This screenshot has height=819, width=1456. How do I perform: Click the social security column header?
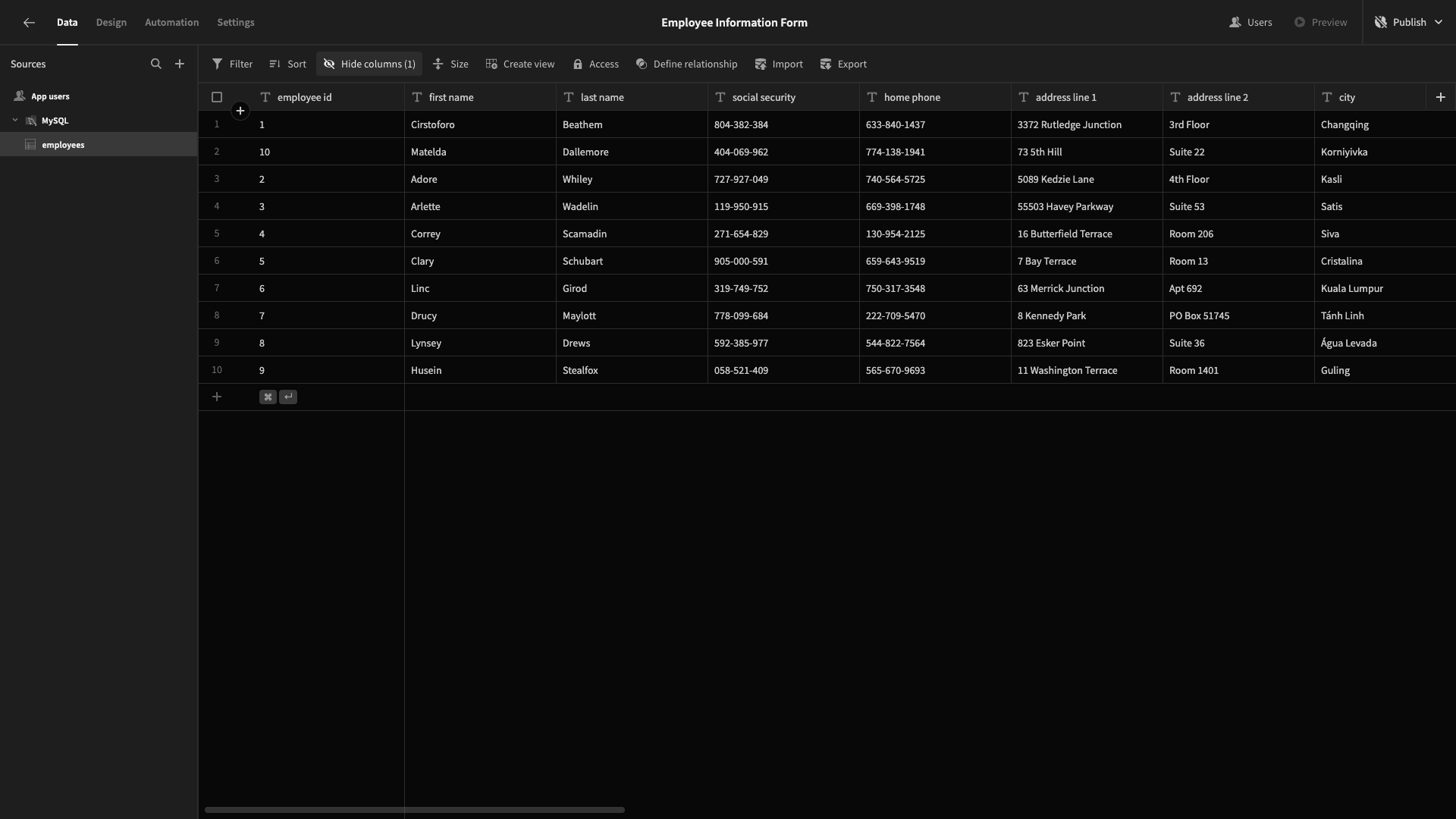pos(783,97)
